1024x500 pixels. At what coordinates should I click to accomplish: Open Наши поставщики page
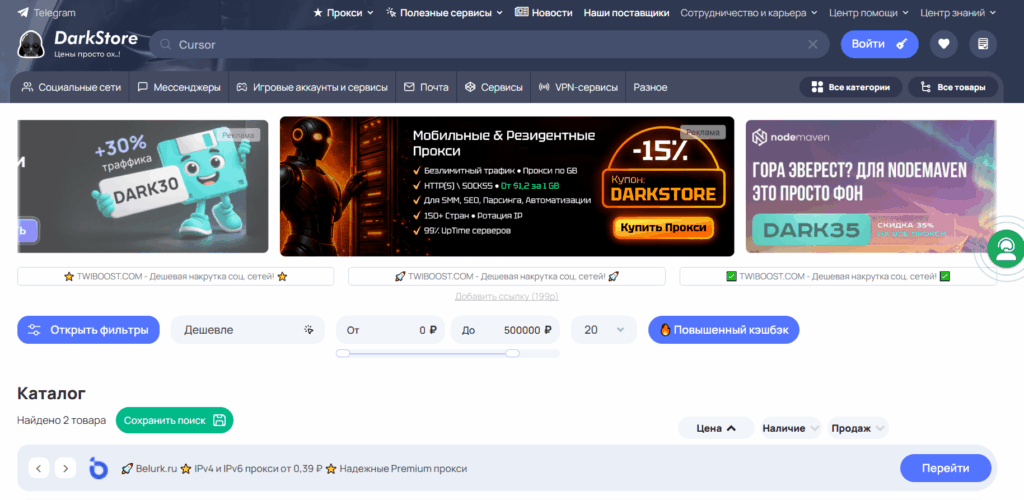[626, 12]
